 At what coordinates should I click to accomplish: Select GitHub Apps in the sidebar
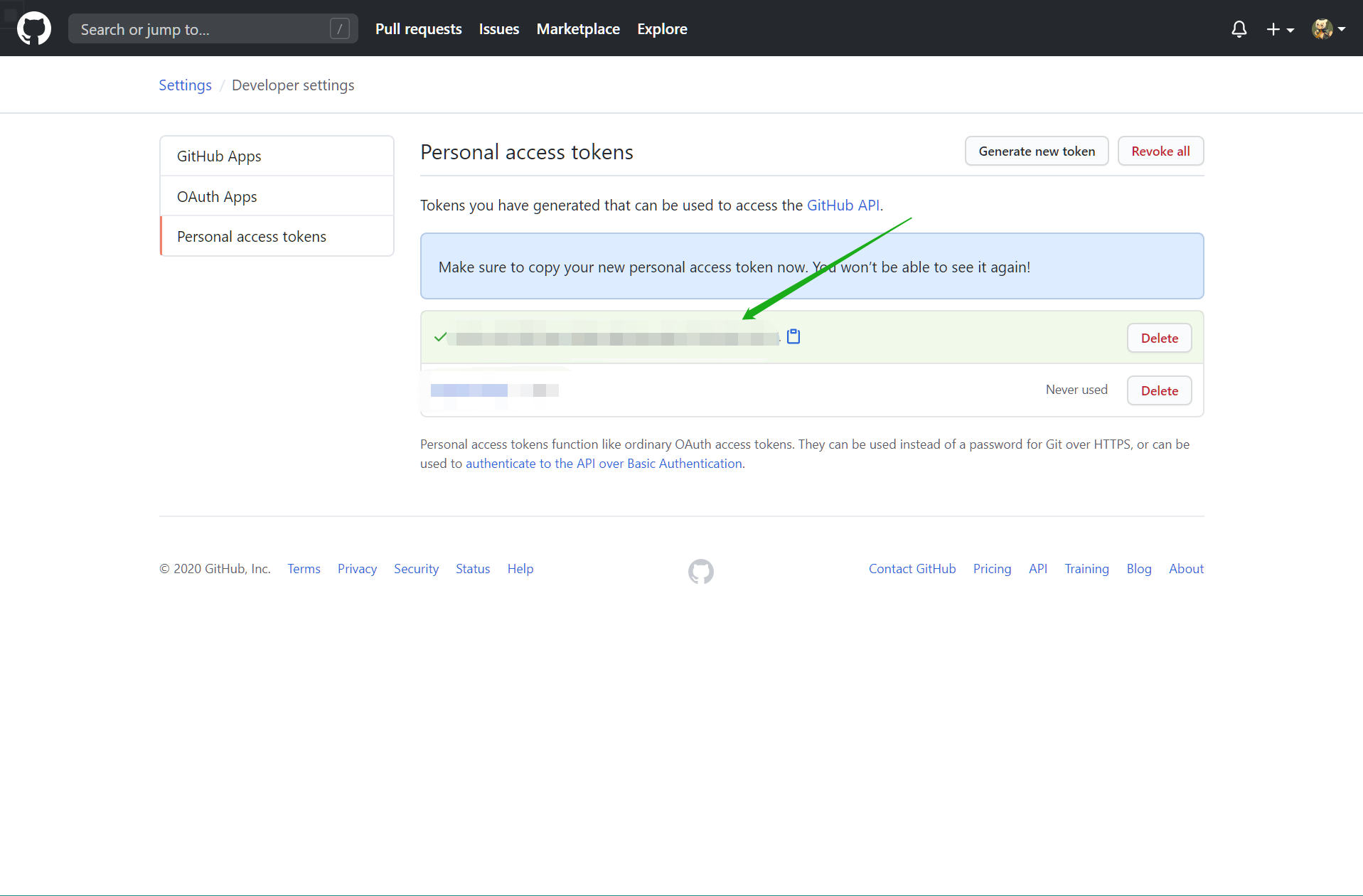pos(277,156)
